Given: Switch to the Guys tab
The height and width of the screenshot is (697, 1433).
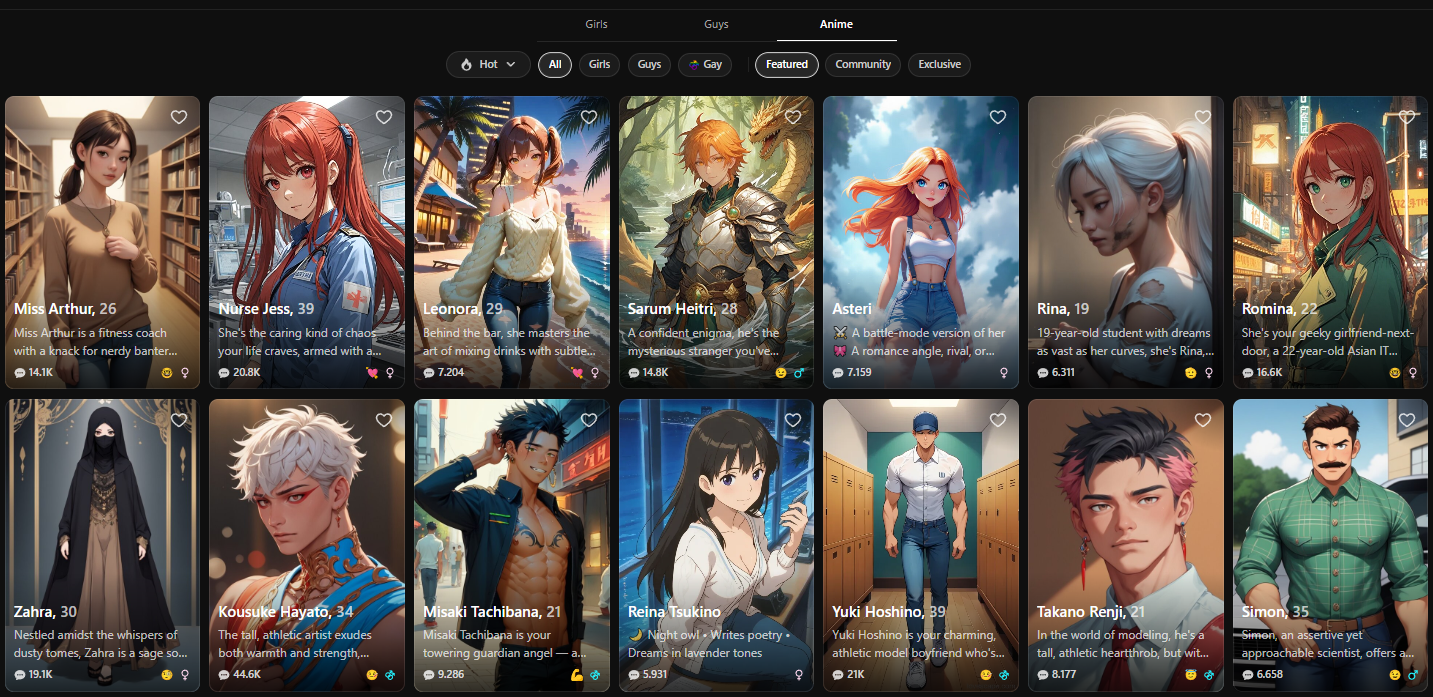Looking at the screenshot, I should 716,24.
